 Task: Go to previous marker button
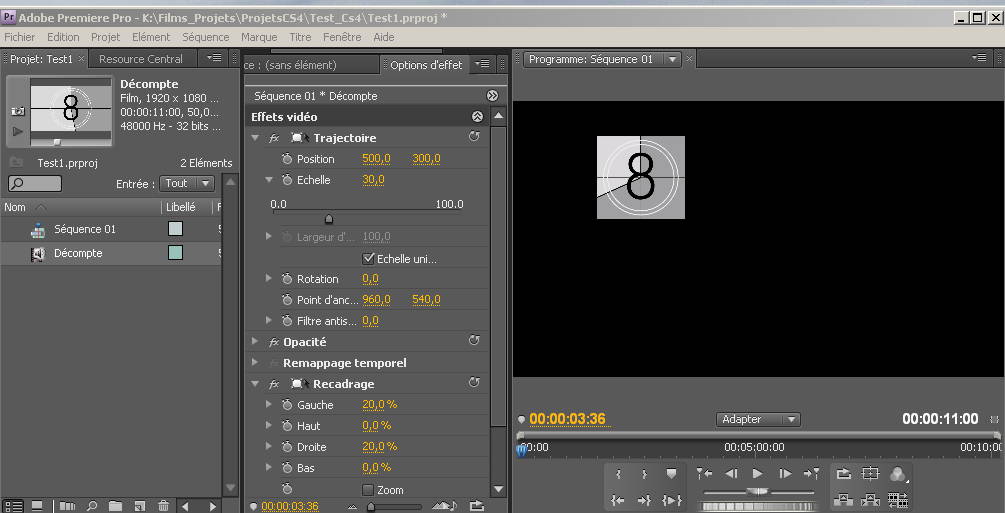(x=704, y=474)
